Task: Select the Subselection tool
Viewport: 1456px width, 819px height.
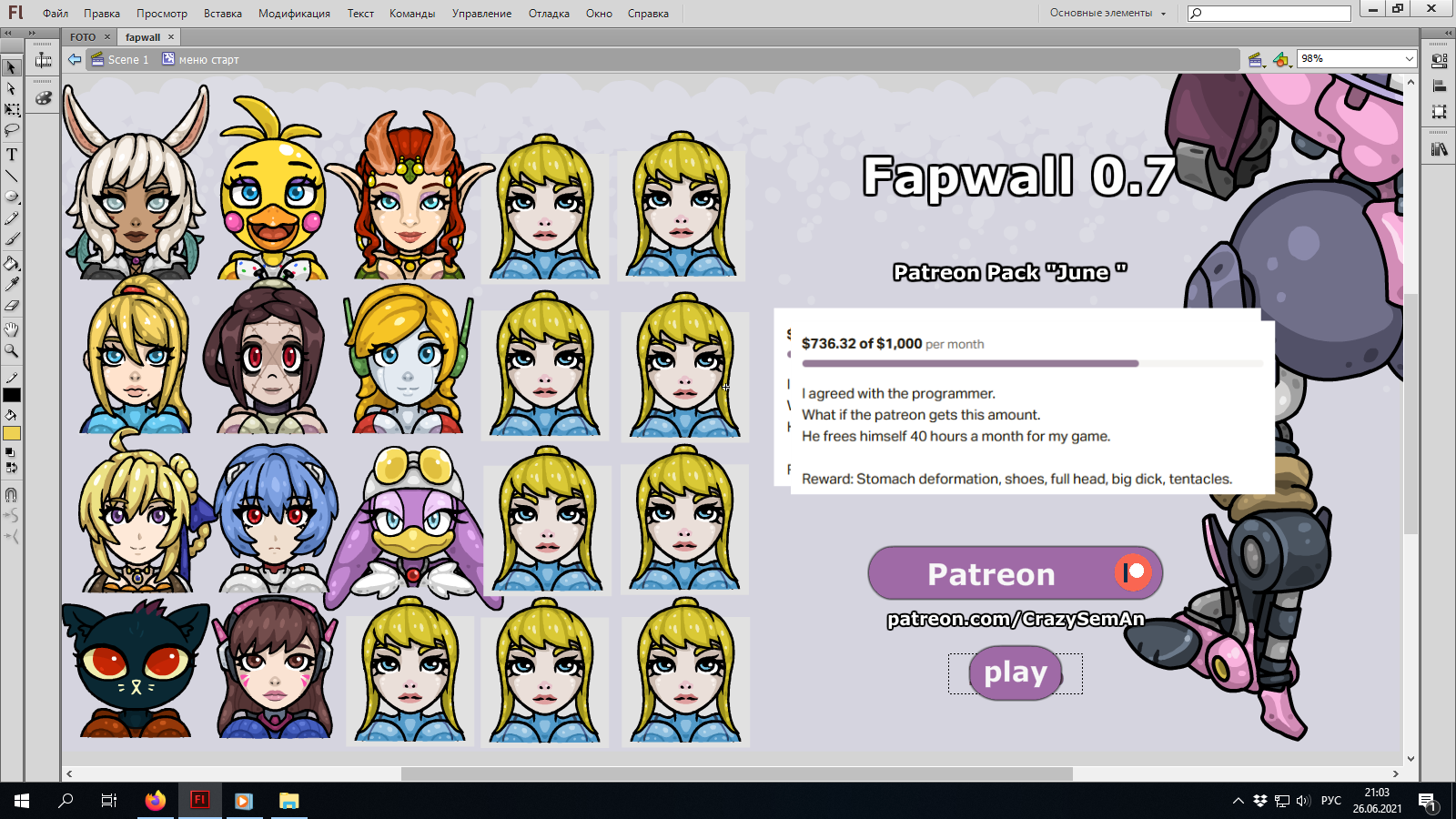Action: pos(12,89)
